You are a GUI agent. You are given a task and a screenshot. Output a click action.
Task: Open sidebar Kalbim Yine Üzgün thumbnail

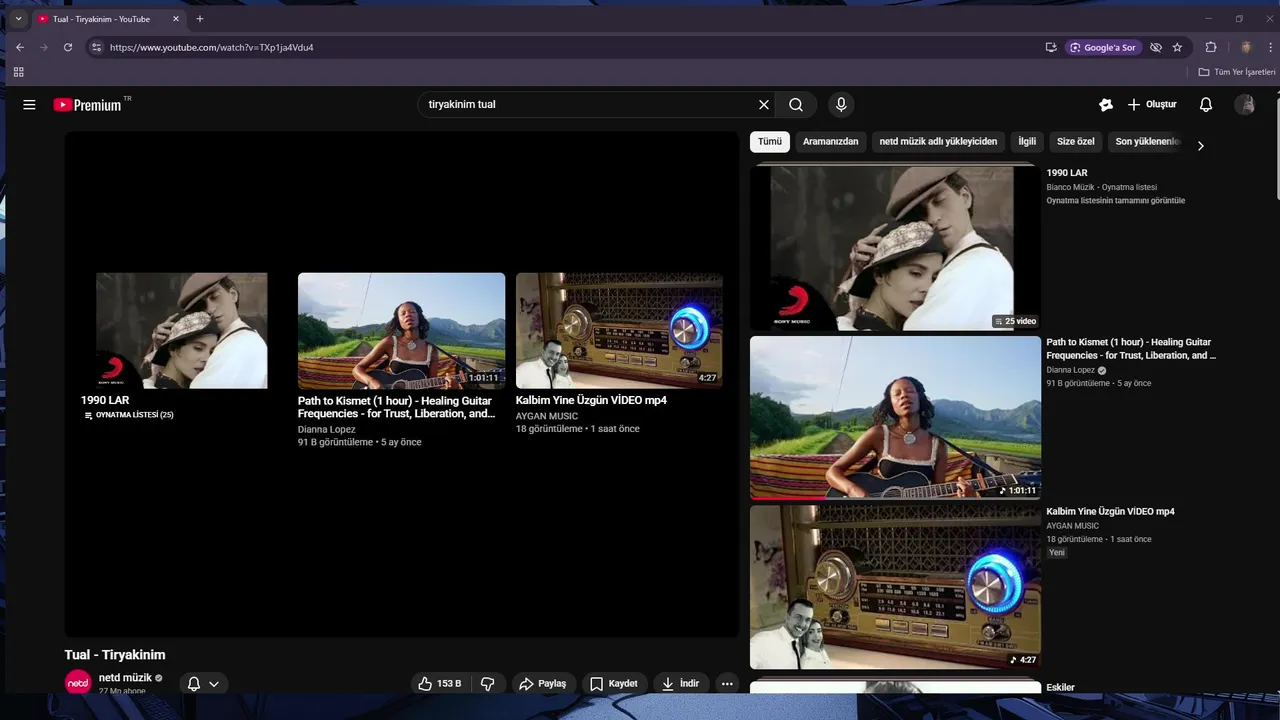[x=895, y=587]
